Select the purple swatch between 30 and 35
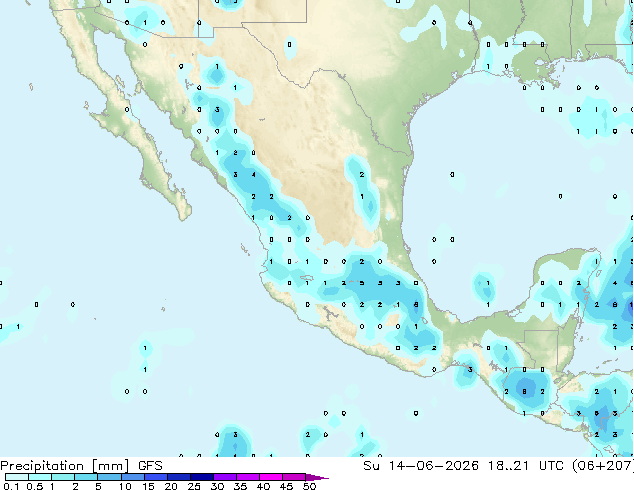This screenshot has width=634, height=490. pos(225,477)
